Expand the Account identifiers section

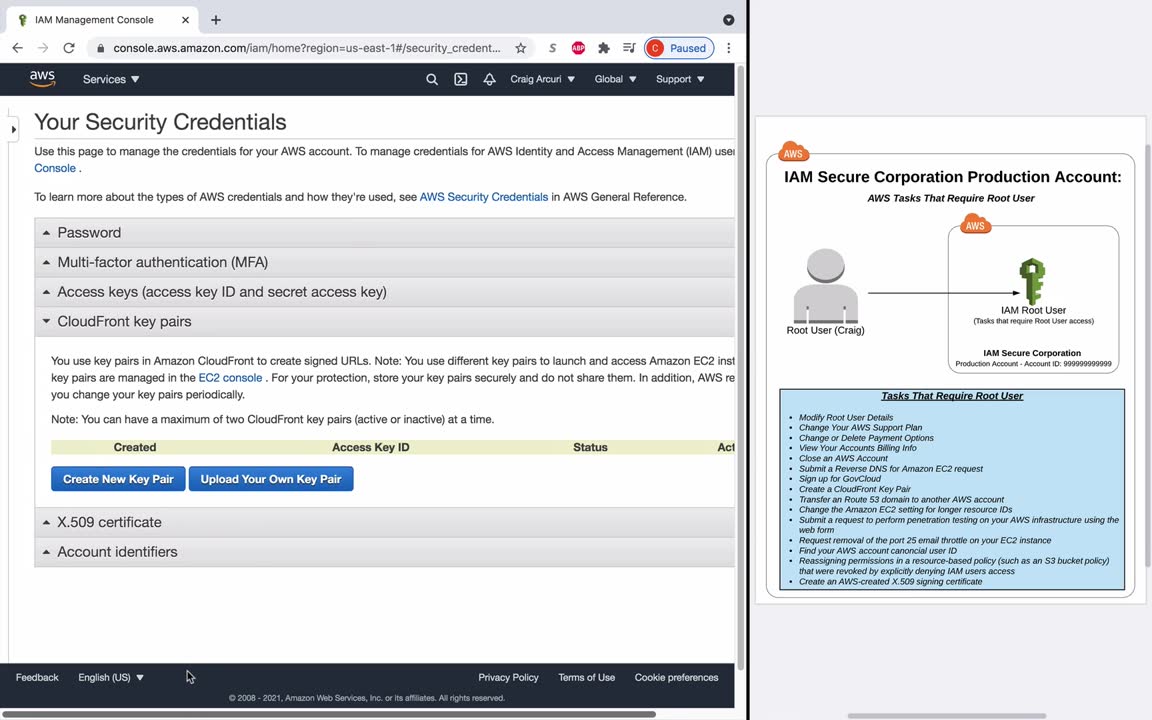click(384, 552)
